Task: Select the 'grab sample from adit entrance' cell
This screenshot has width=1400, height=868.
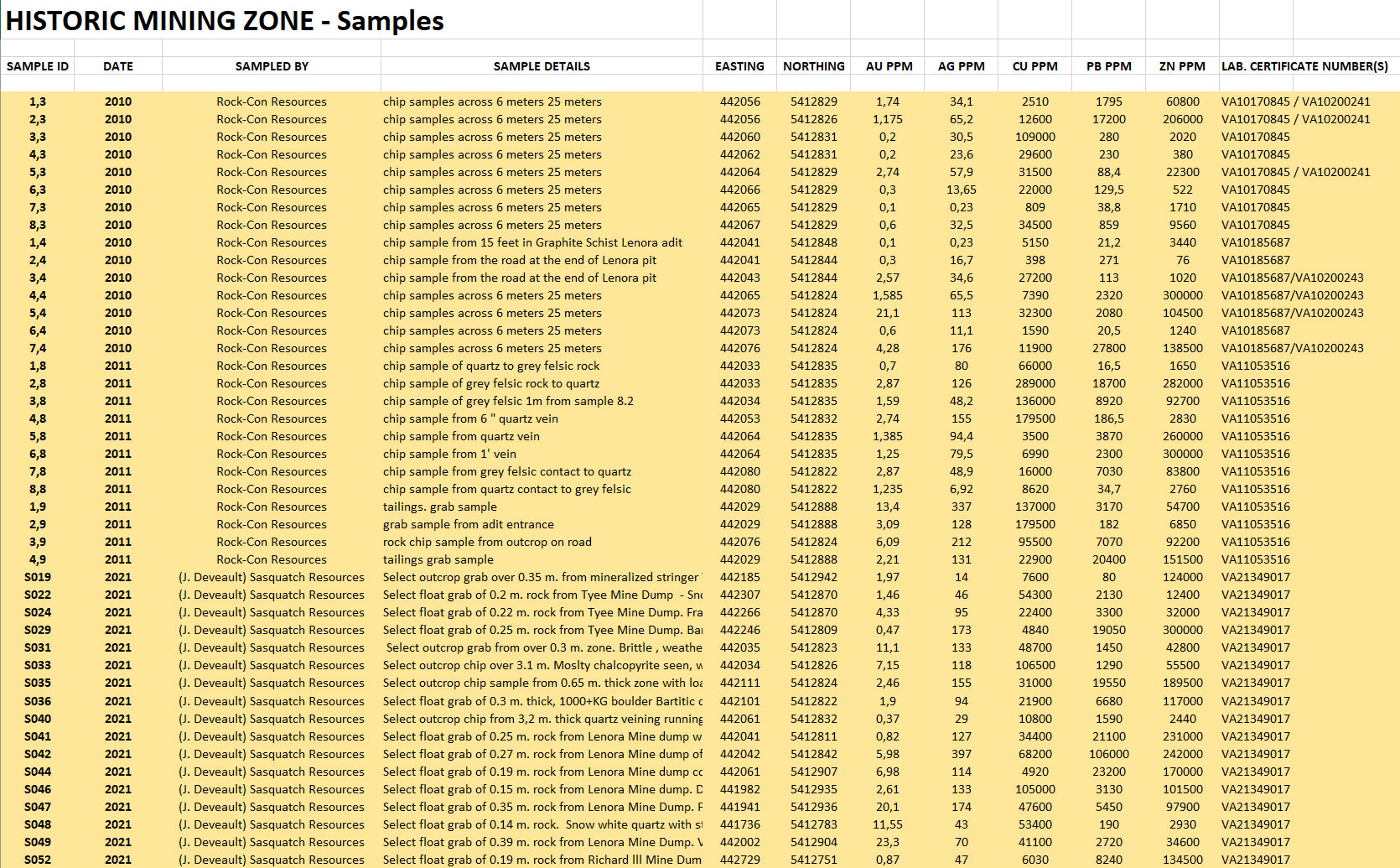Action: coord(469,524)
